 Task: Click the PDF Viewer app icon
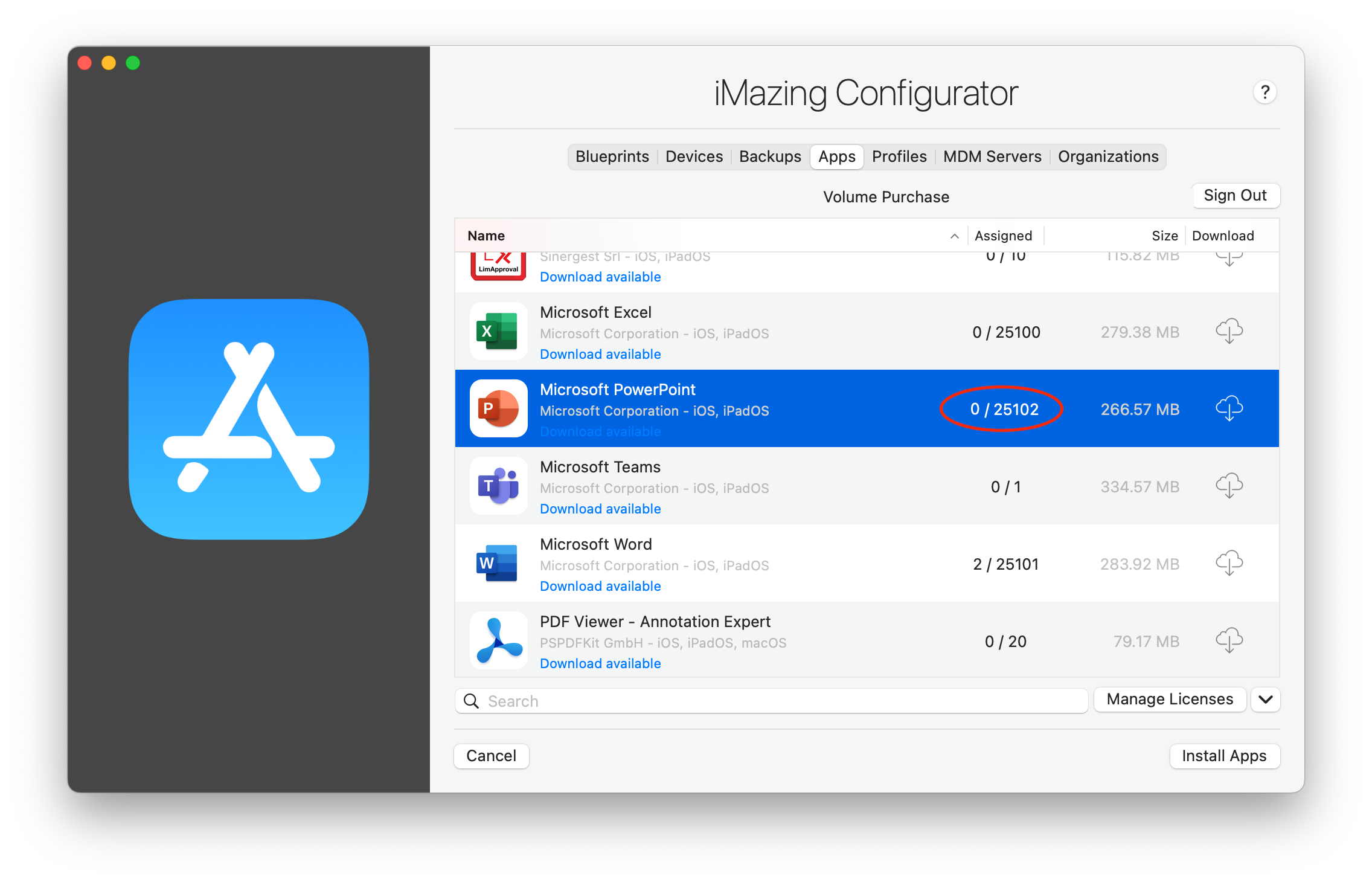(498, 640)
